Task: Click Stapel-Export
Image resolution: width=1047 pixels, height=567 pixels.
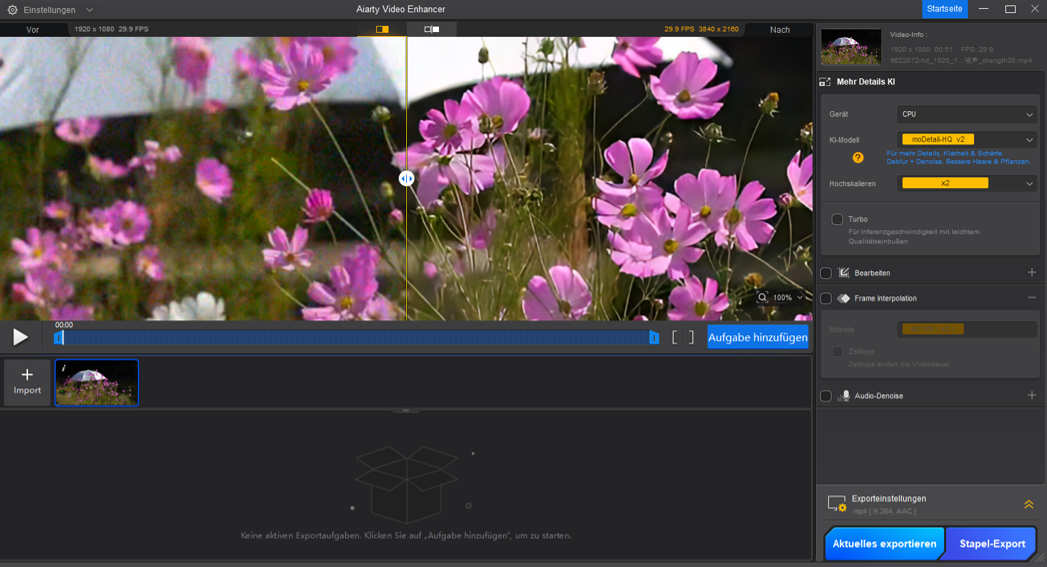Action: point(992,544)
